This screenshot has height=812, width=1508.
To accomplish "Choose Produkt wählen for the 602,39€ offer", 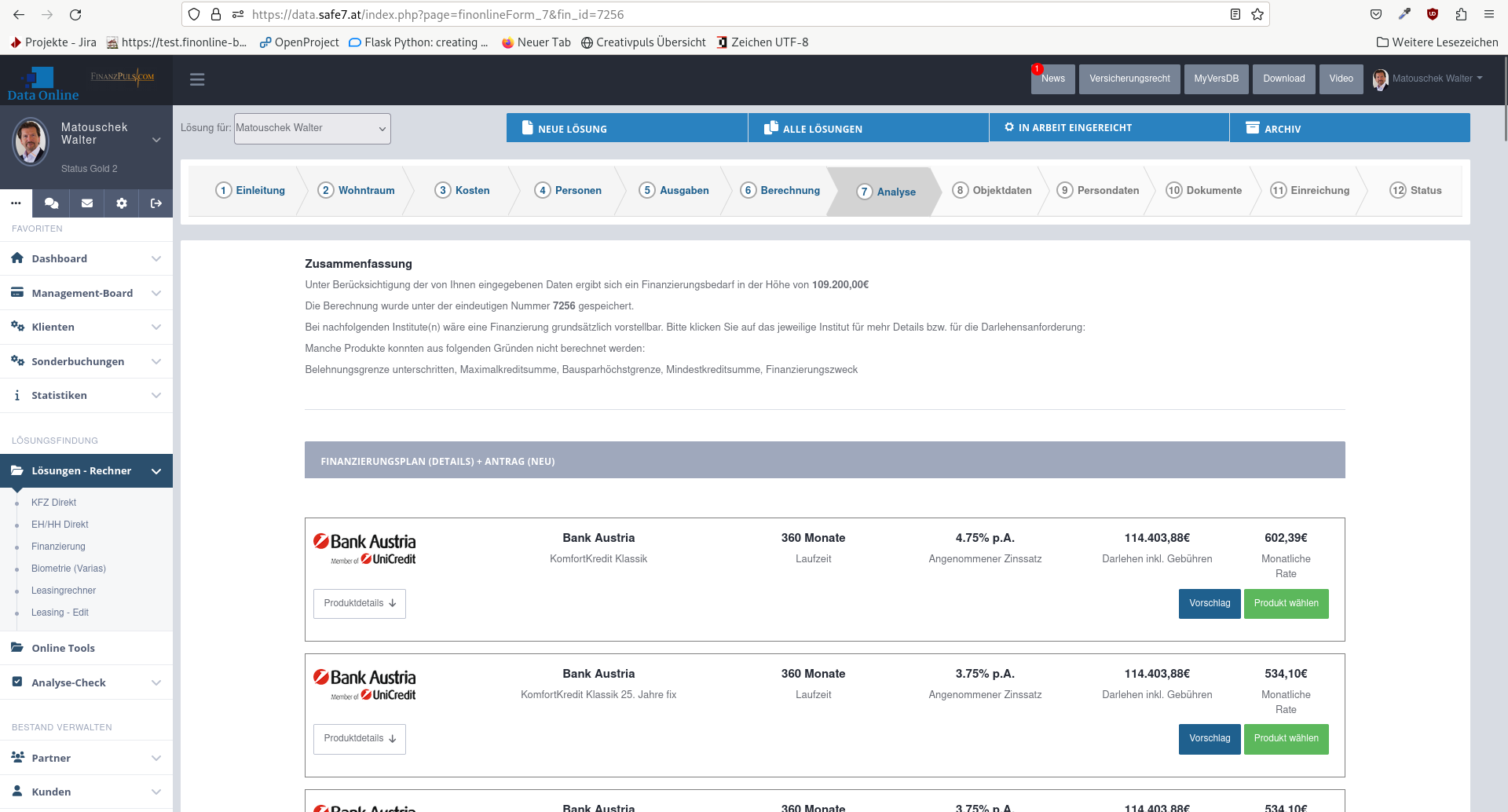I will (x=1286, y=603).
